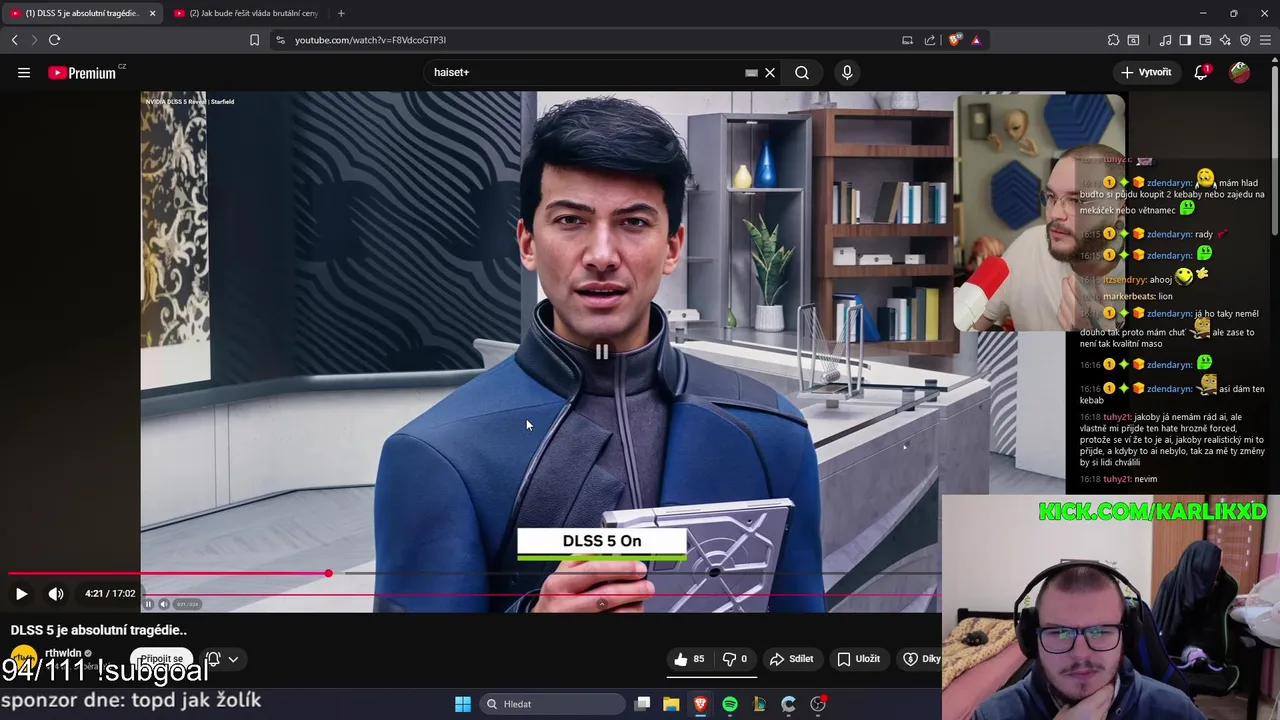This screenshot has height=720, width=1280.
Task: Click the magnifier search button
Action: click(x=802, y=72)
